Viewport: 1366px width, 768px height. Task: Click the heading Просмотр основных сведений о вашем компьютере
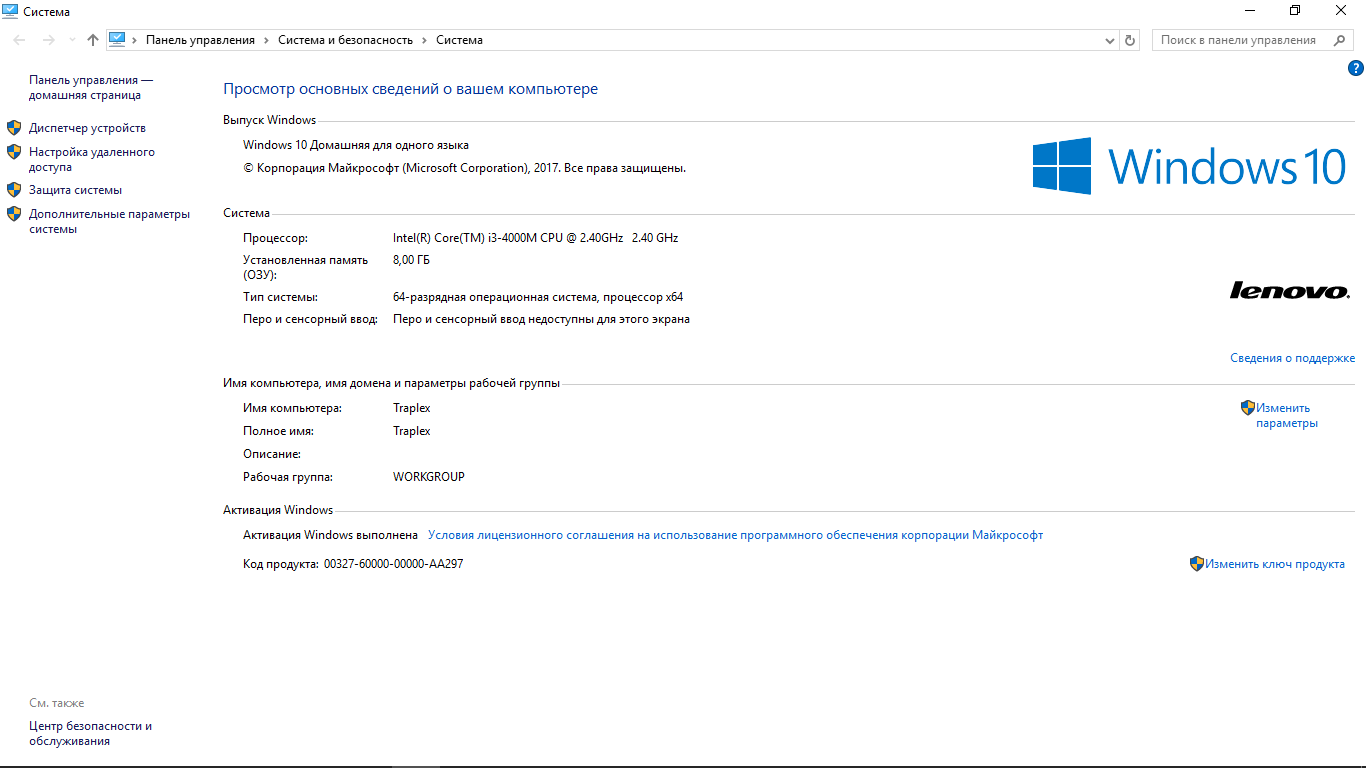[x=410, y=89]
